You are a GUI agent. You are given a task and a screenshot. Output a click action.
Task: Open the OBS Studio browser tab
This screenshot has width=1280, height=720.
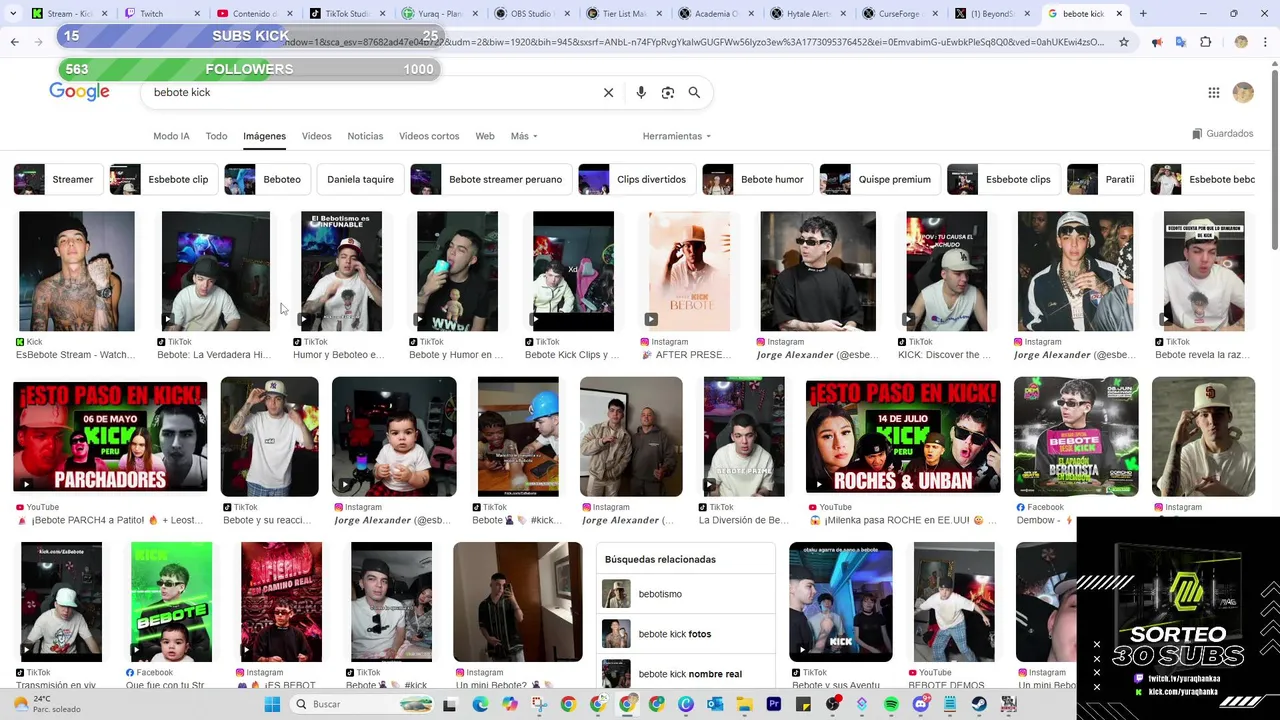(x=530, y=14)
